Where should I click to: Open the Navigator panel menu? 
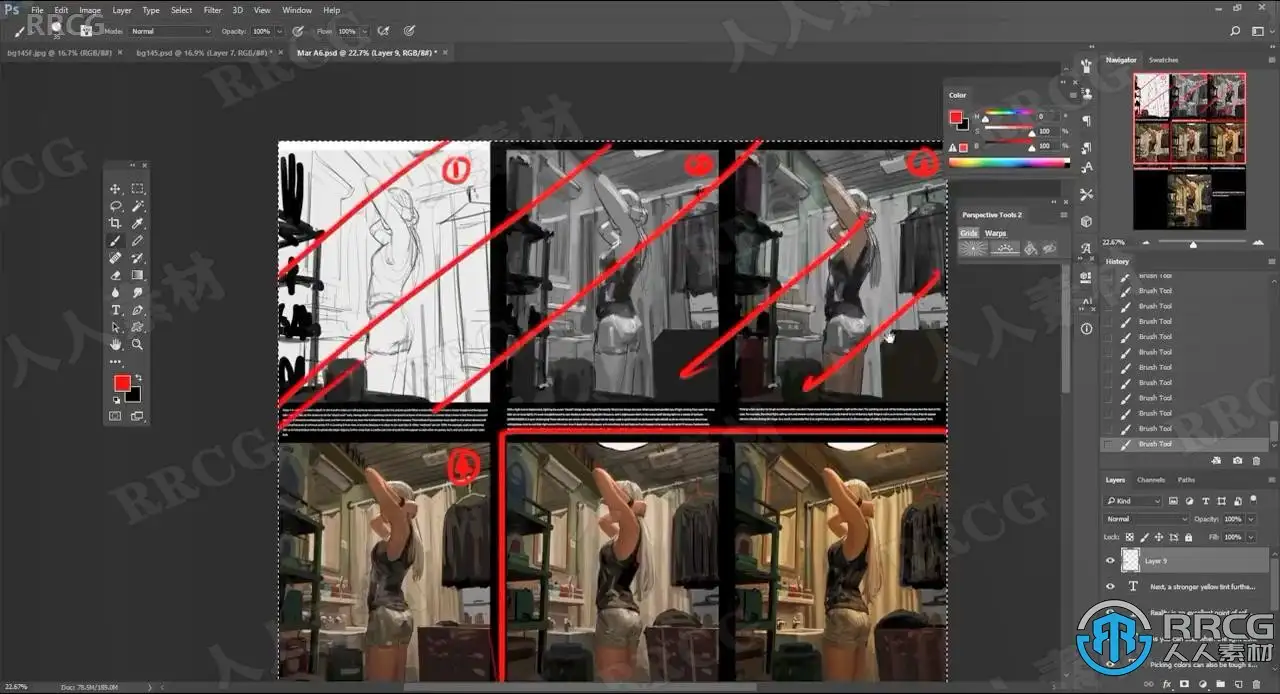point(1270,60)
